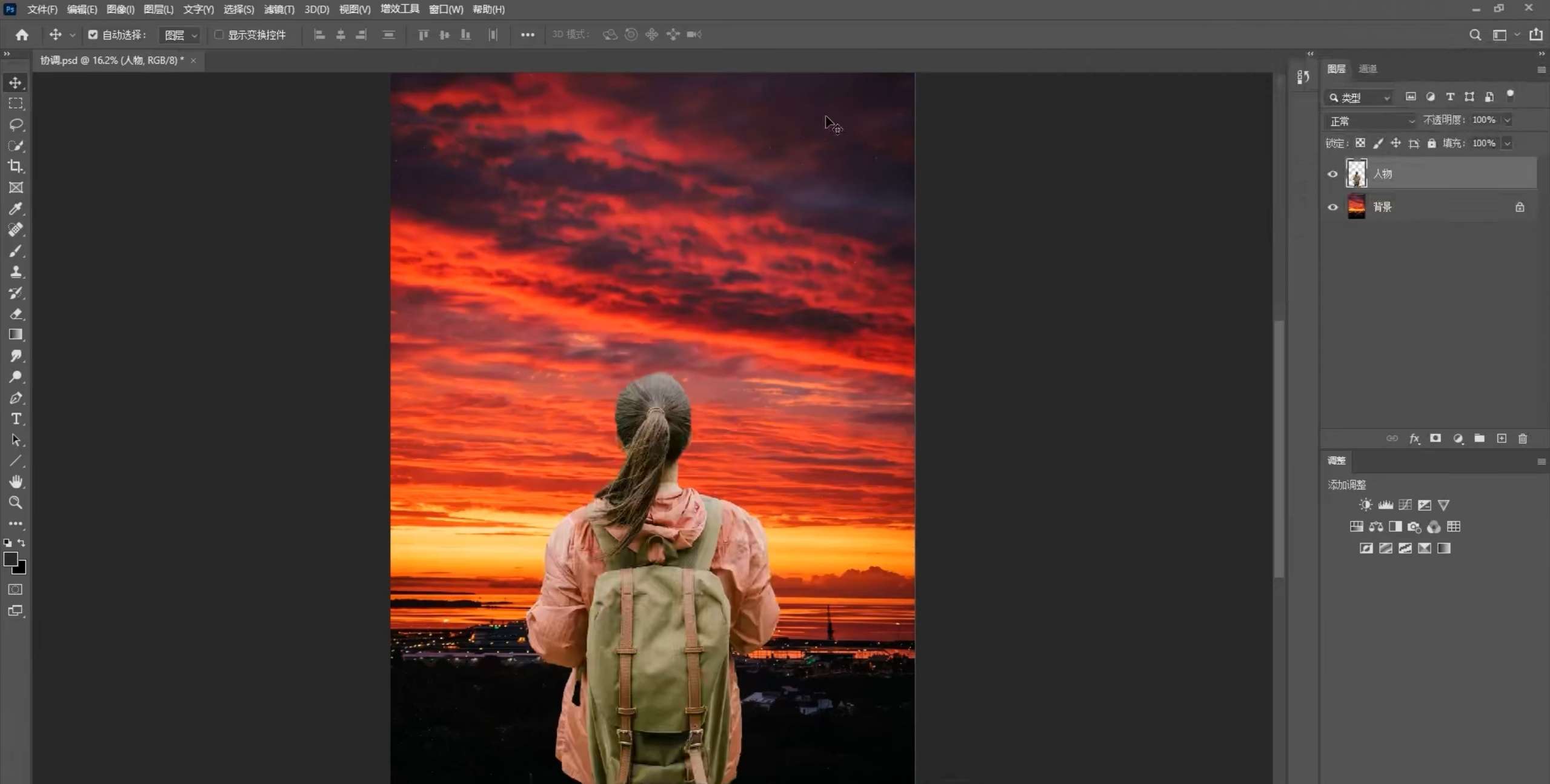
Task: Toggle visibility of the 背景 layer
Action: 1332,207
